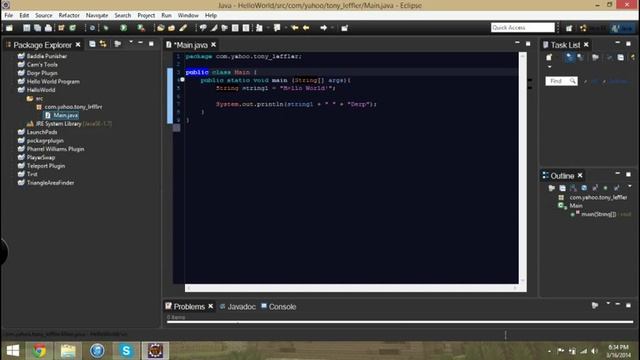Click the New file wizard toolbar icon
The image size is (640, 360).
[9, 28]
